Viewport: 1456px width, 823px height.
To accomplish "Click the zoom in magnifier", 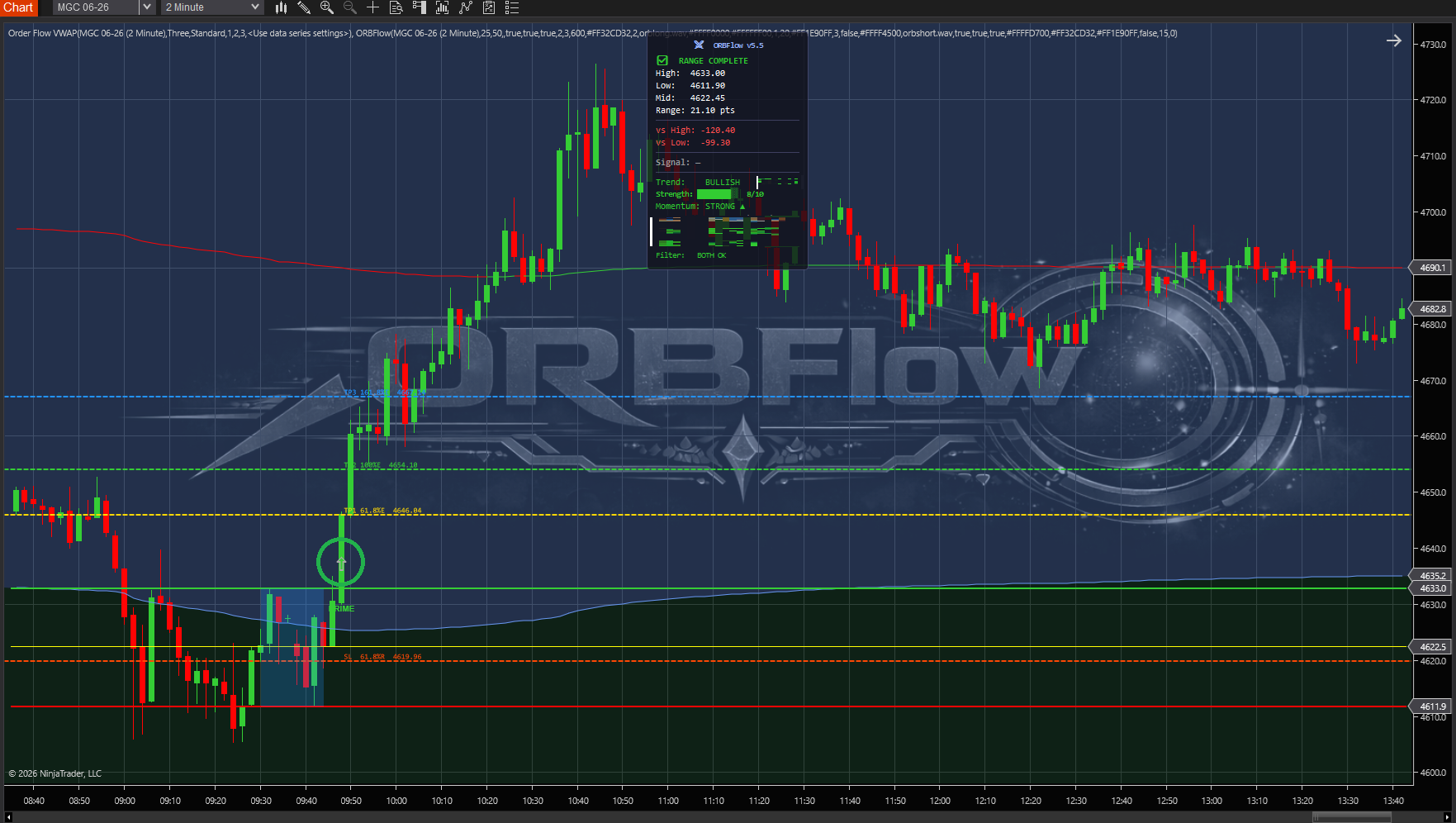I will coord(327,7).
